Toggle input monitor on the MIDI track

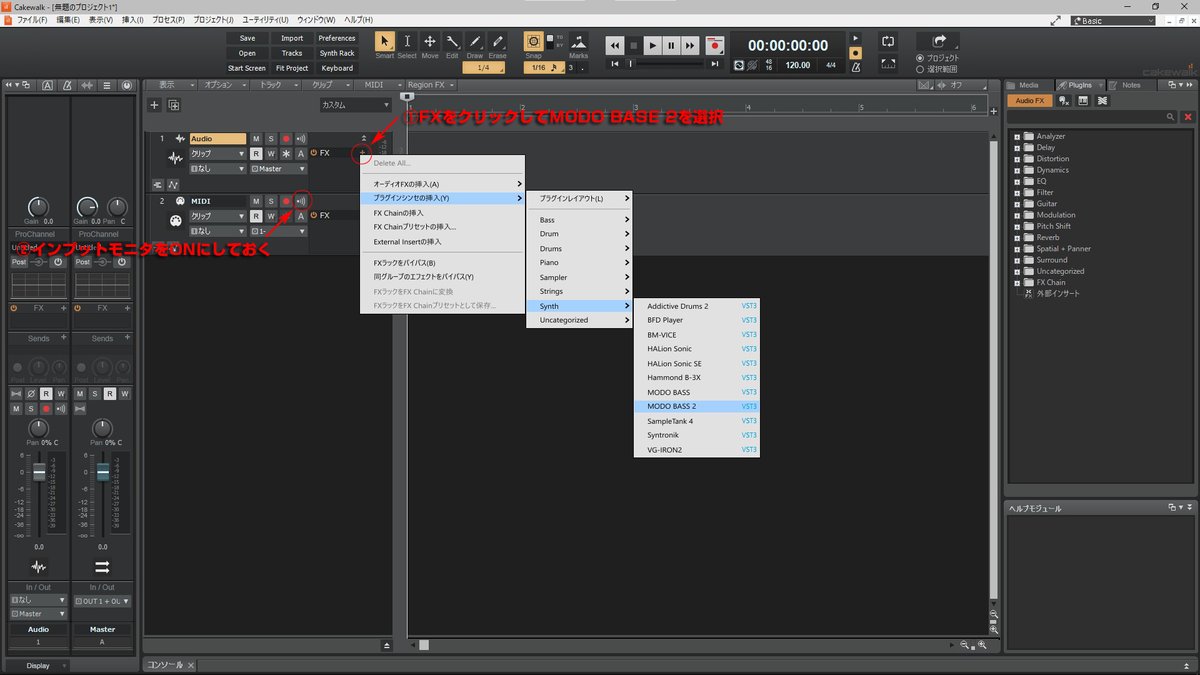coord(300,201)
